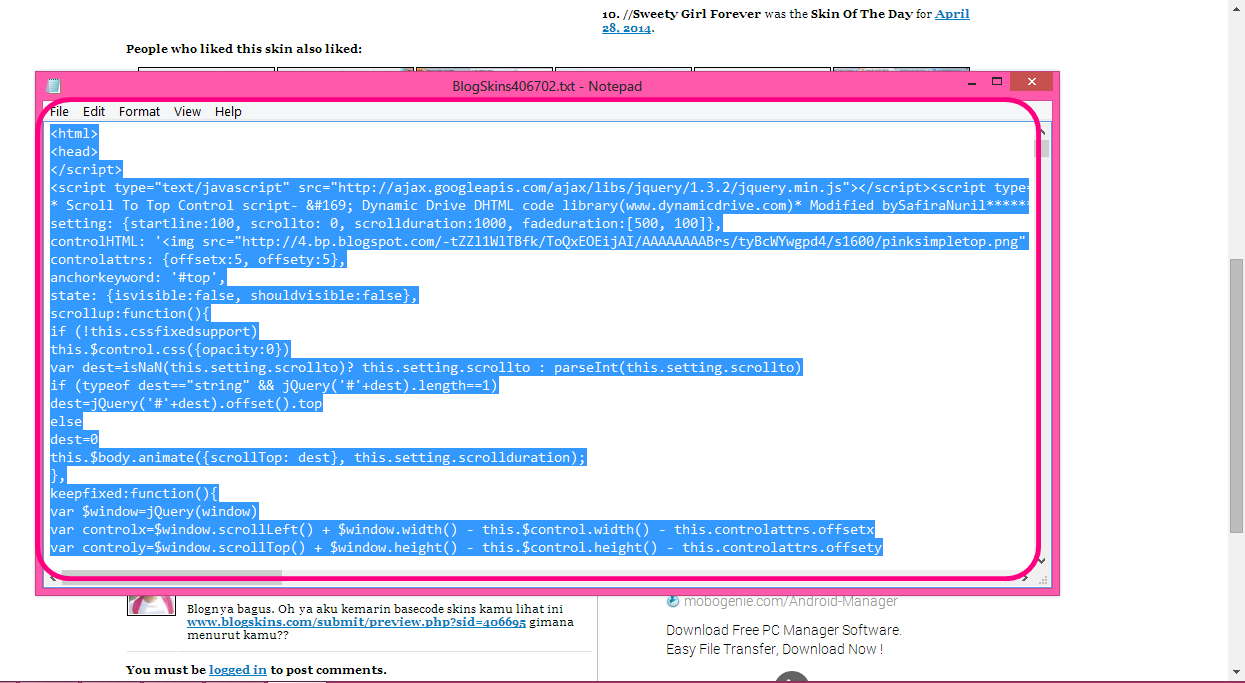Click the "var $window=jQuery(window)" line

point(154,511)
